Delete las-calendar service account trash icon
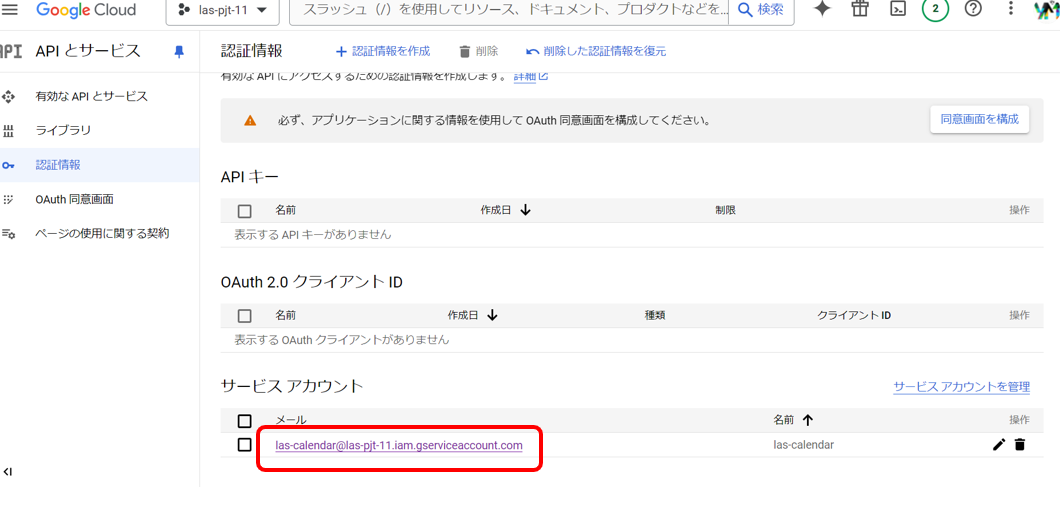Viewport: 1060px width, 505px height. point(1020,444)
